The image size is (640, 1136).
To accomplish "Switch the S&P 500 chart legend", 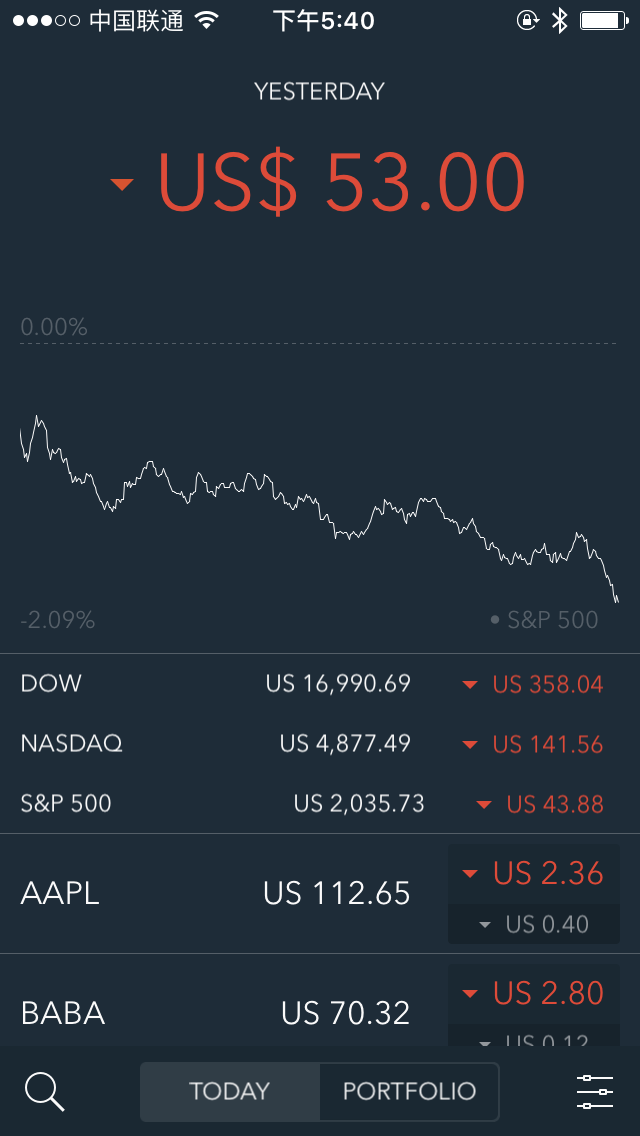I will (544, 620).
